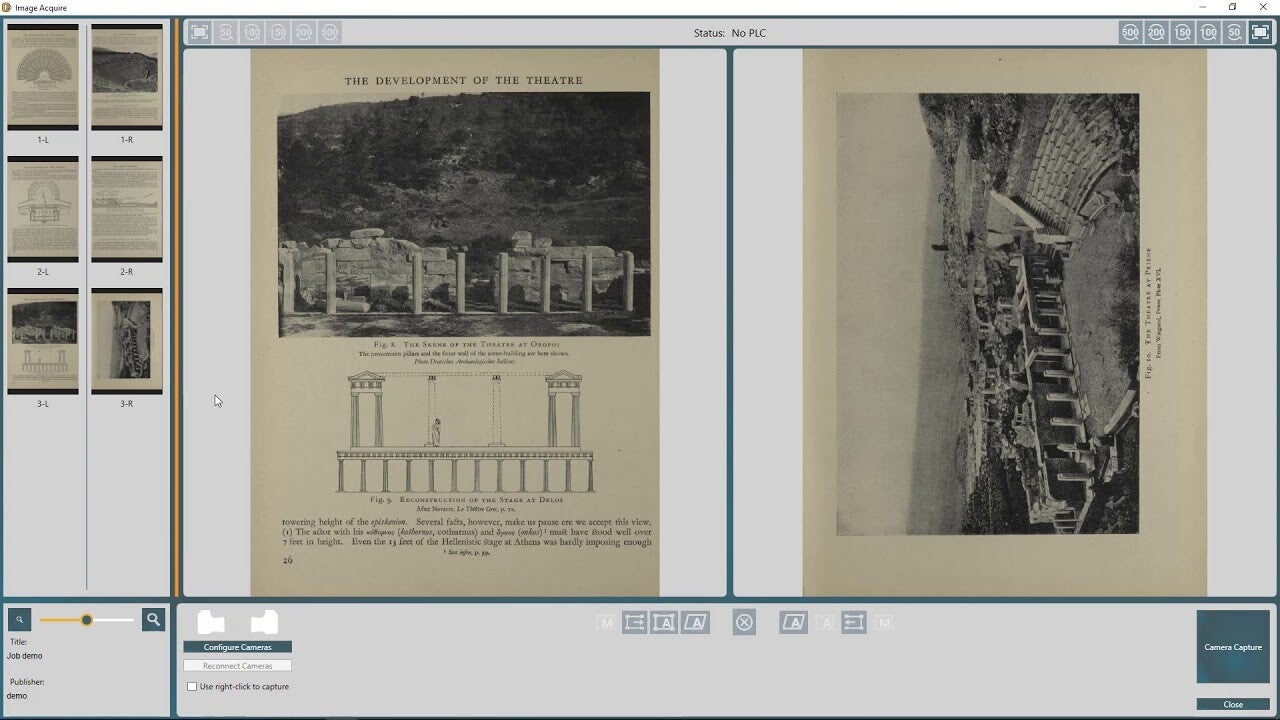Click fit-to-window icon in left viewer toolbar
1280x720 pixels.
pyautogui.click(x=200, y=32)
